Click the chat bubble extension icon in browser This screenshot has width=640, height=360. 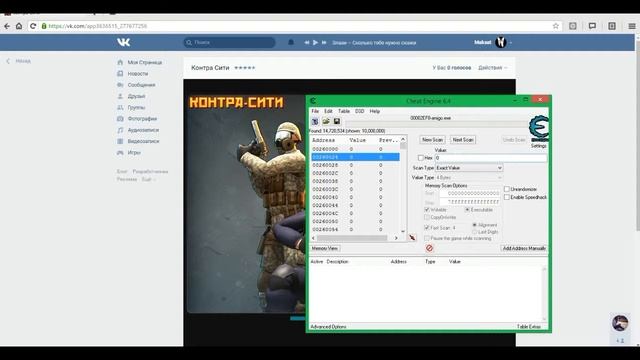[x=592, y=26]
